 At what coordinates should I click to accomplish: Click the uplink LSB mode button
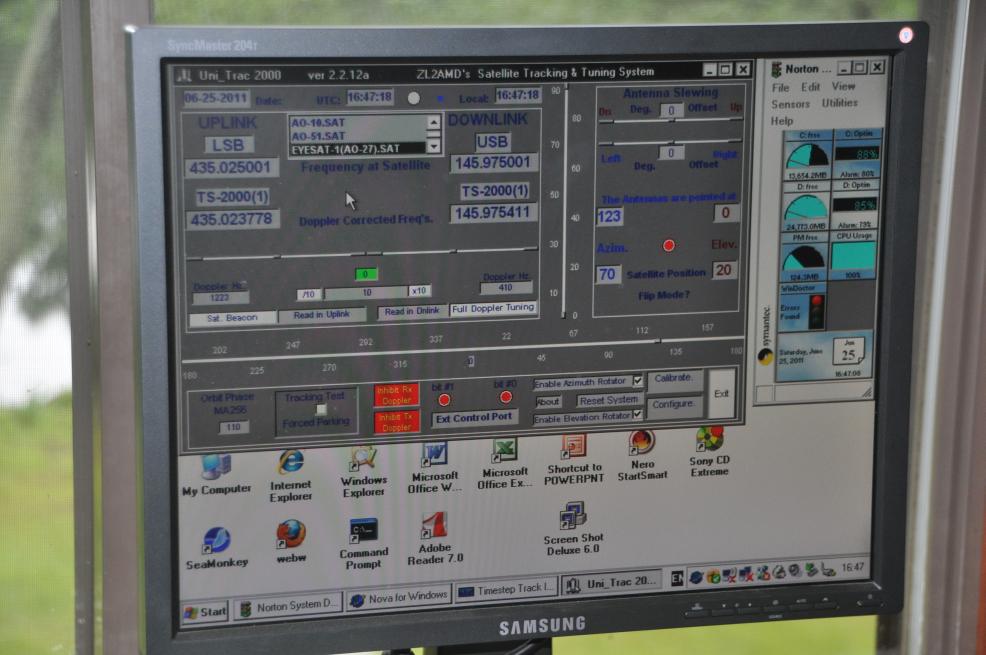[x=228, y=145]
